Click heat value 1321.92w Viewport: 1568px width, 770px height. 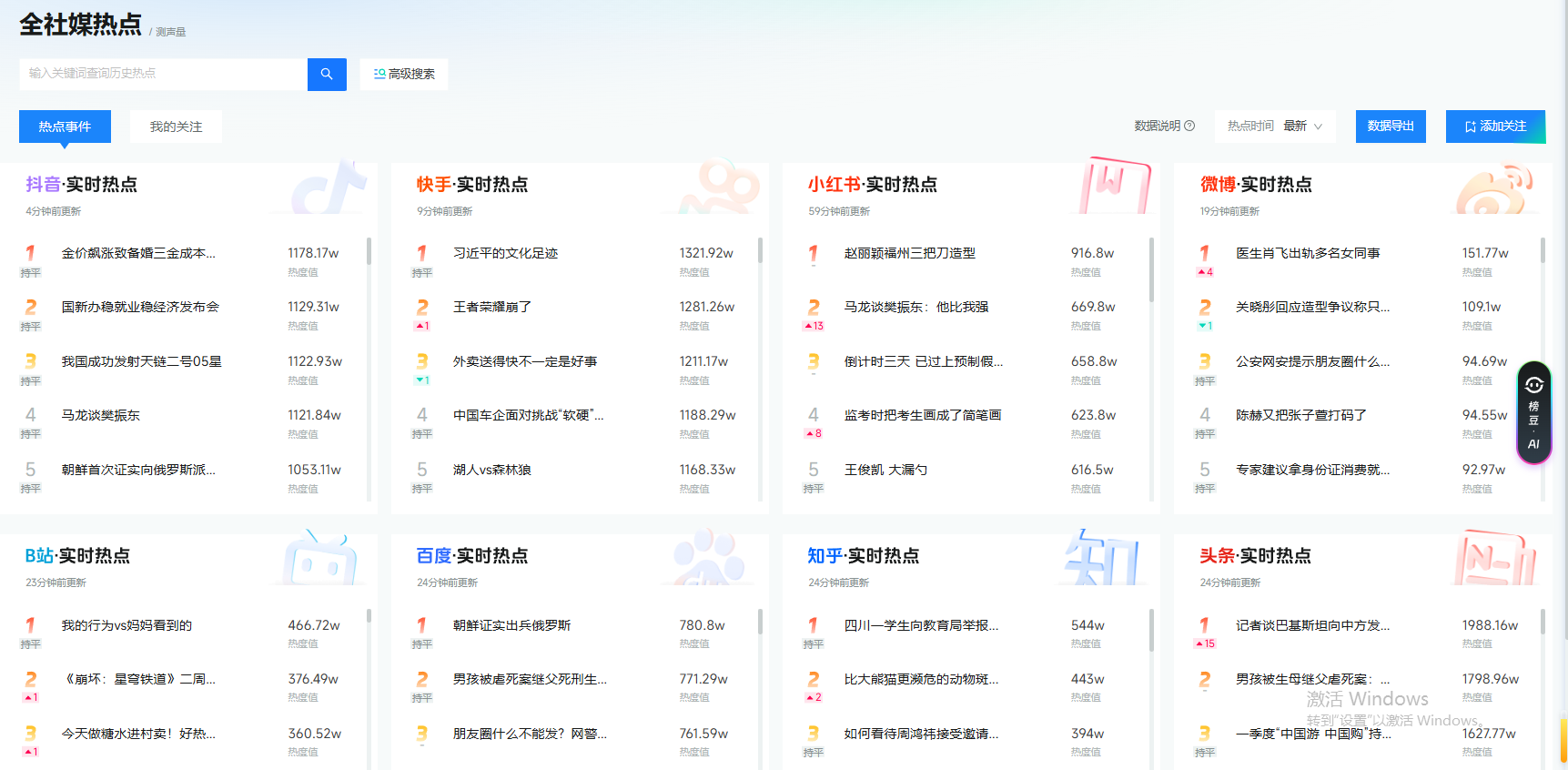coord(706,253)
